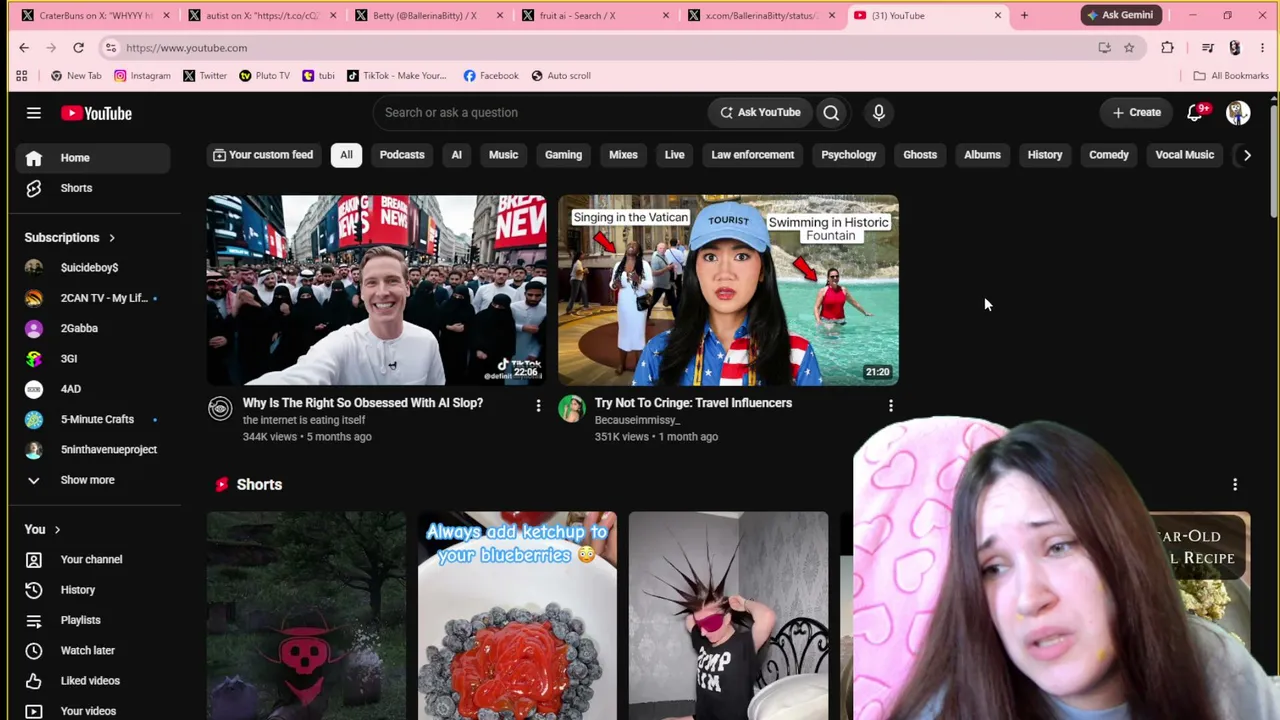This screenshot has width=1280, height=720.
Task: Select the Vocal Music filter chip
Action: [x=1184, y=155]
